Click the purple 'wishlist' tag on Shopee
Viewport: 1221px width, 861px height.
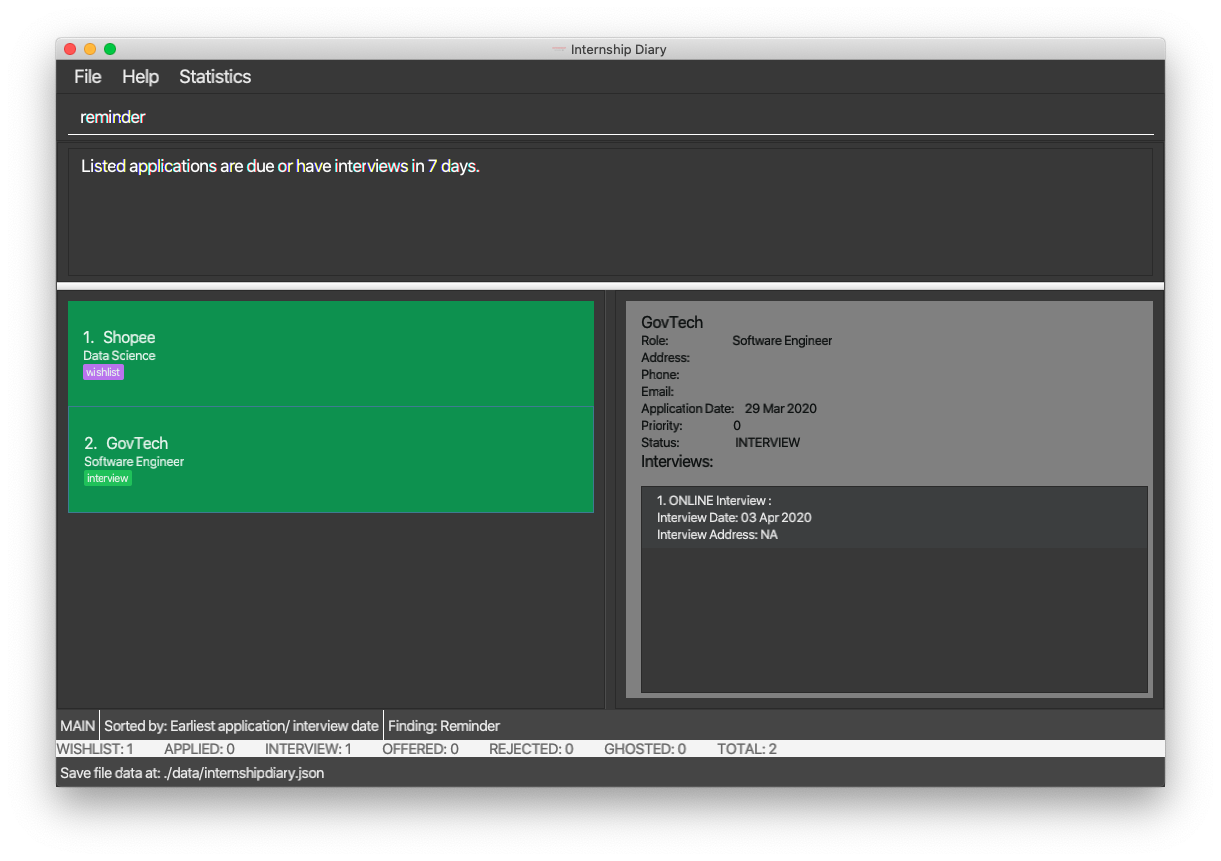[103, 372]
